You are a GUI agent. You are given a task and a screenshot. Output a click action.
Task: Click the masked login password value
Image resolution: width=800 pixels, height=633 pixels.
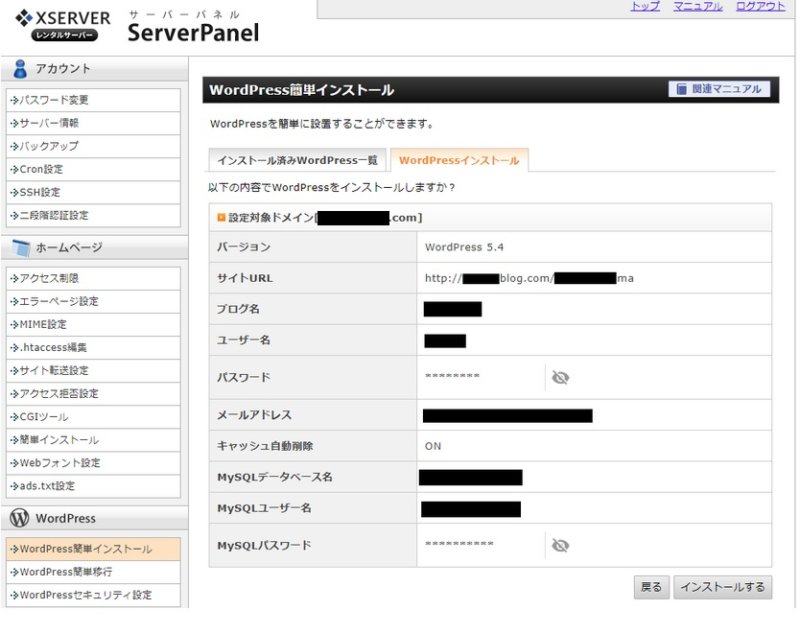point(452,376)
